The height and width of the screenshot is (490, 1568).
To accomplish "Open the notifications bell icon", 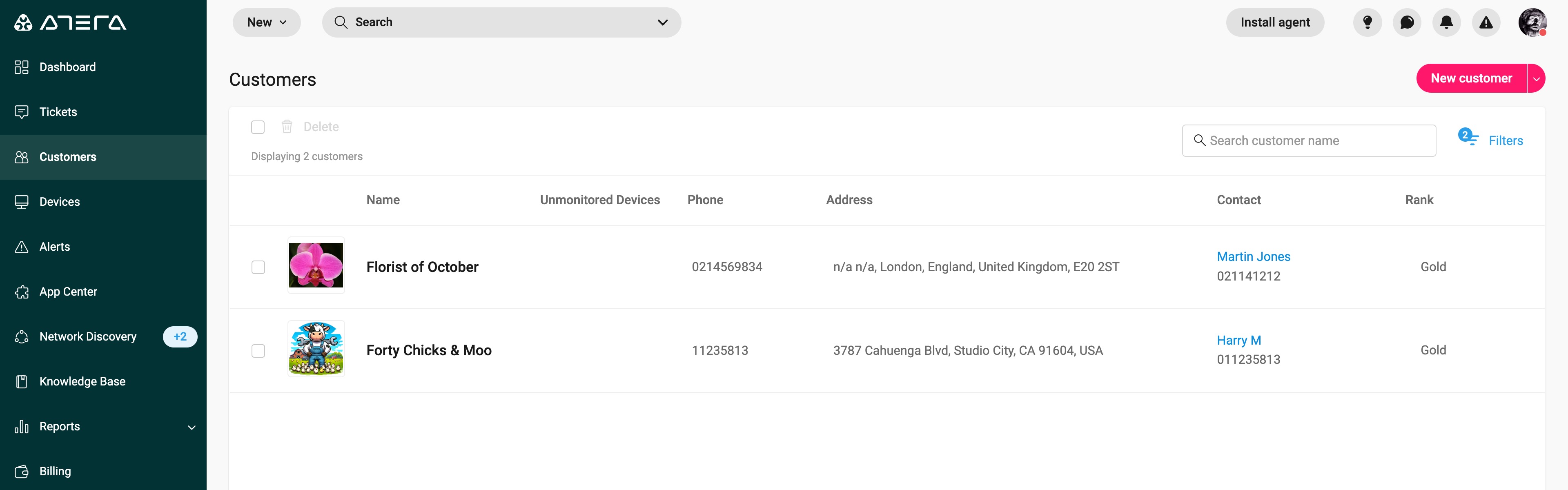I will [1446, 22].
